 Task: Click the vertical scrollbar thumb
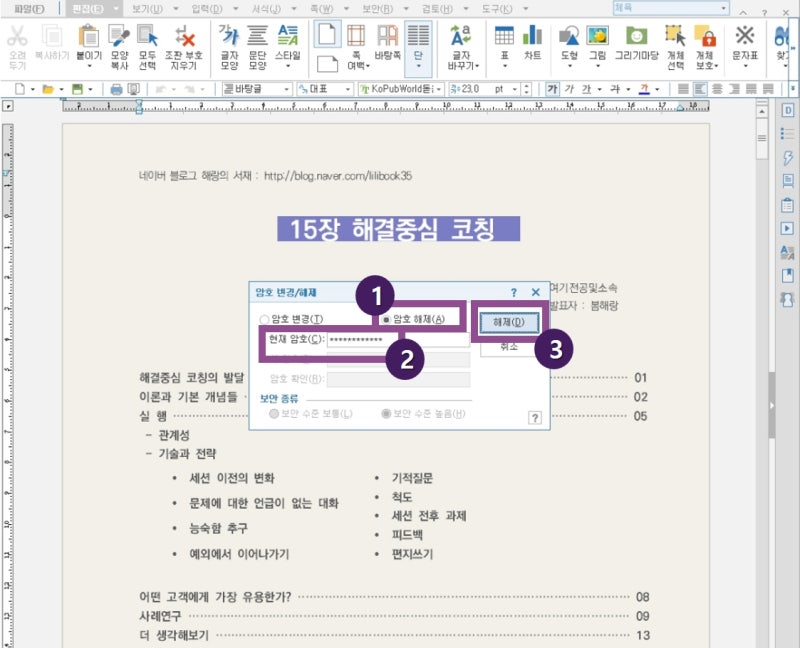coord(762,139)
